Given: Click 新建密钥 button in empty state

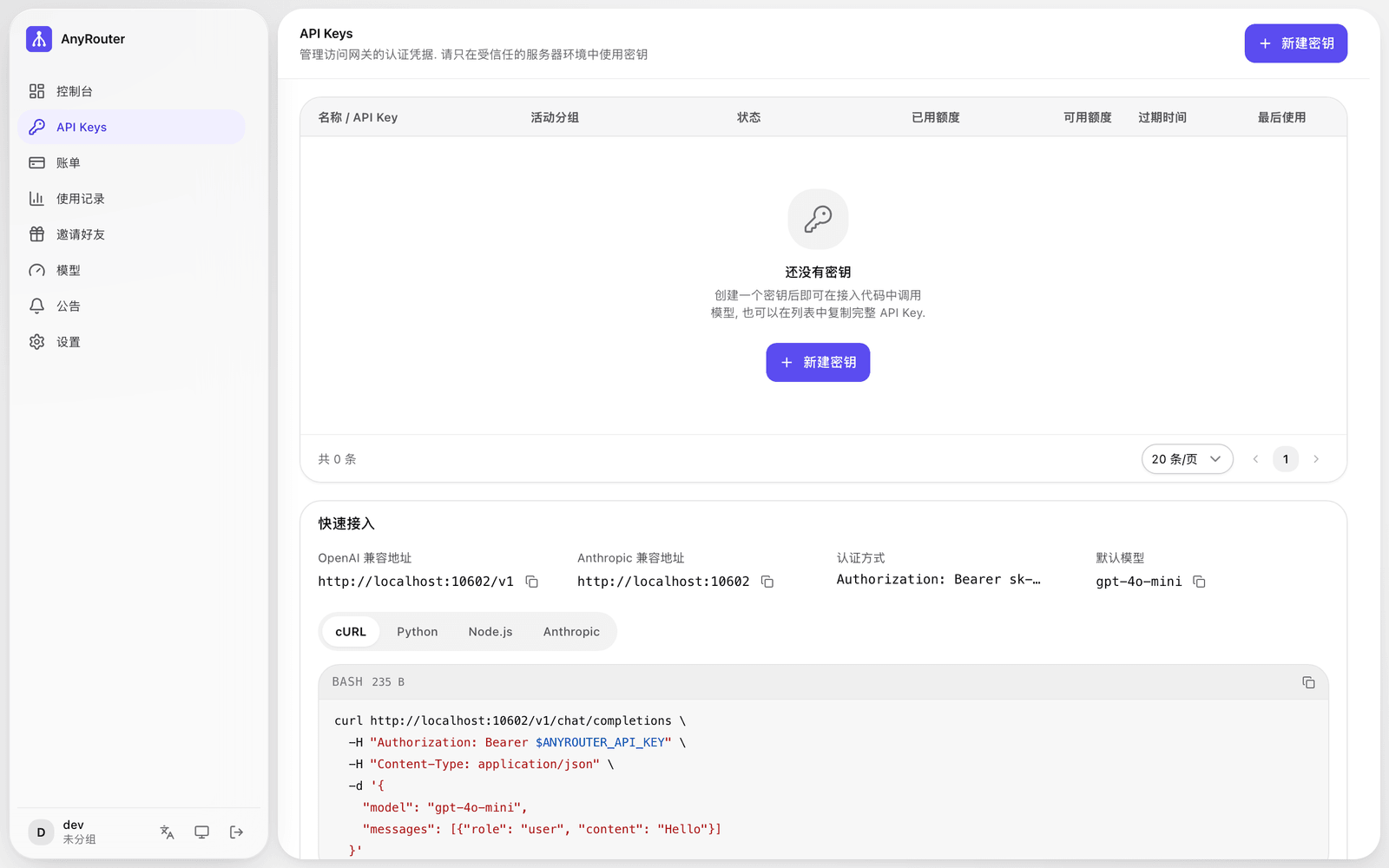Looking at the screenshot, I should click(818, 362).
